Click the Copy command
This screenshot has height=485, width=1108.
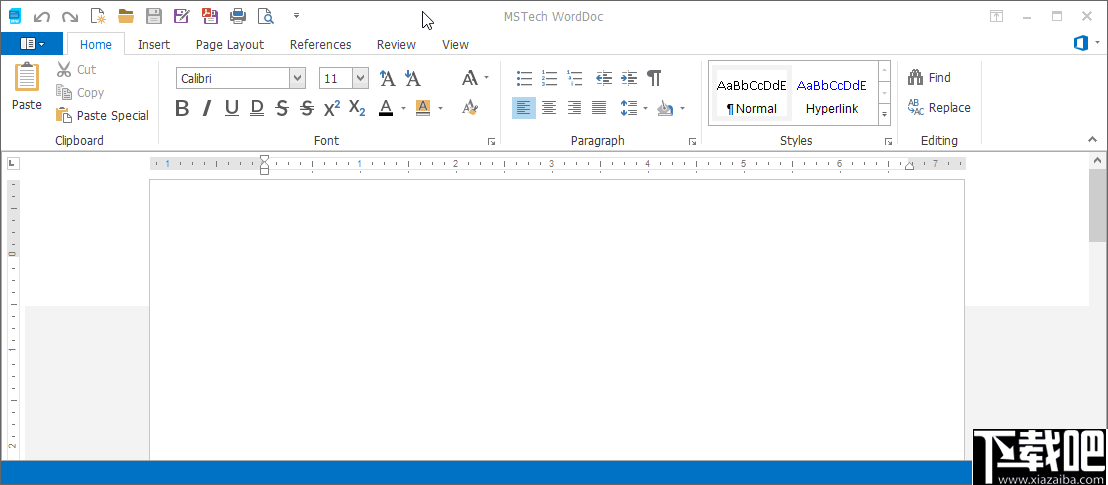tap(80, 93)
